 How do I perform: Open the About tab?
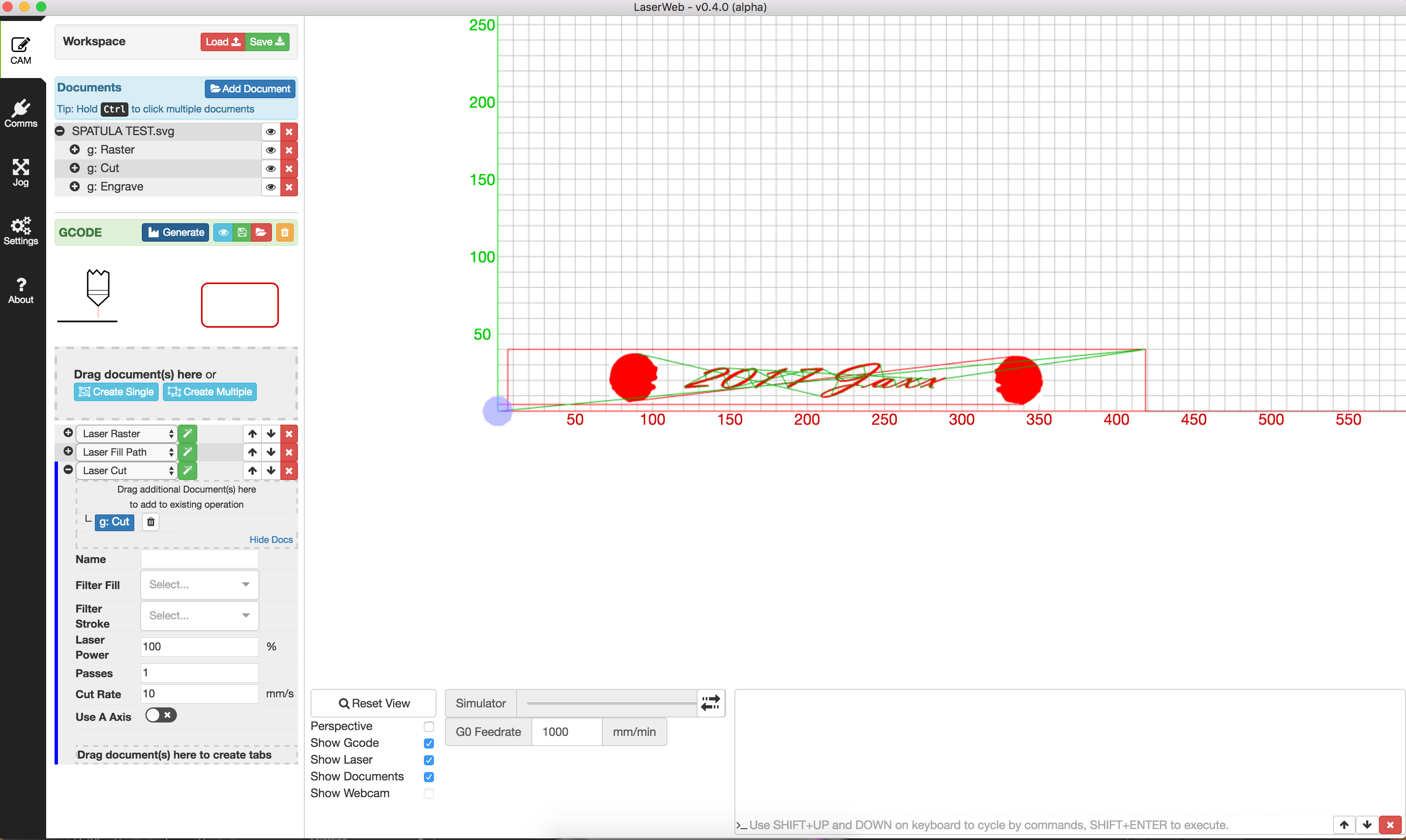coord(21,290)
